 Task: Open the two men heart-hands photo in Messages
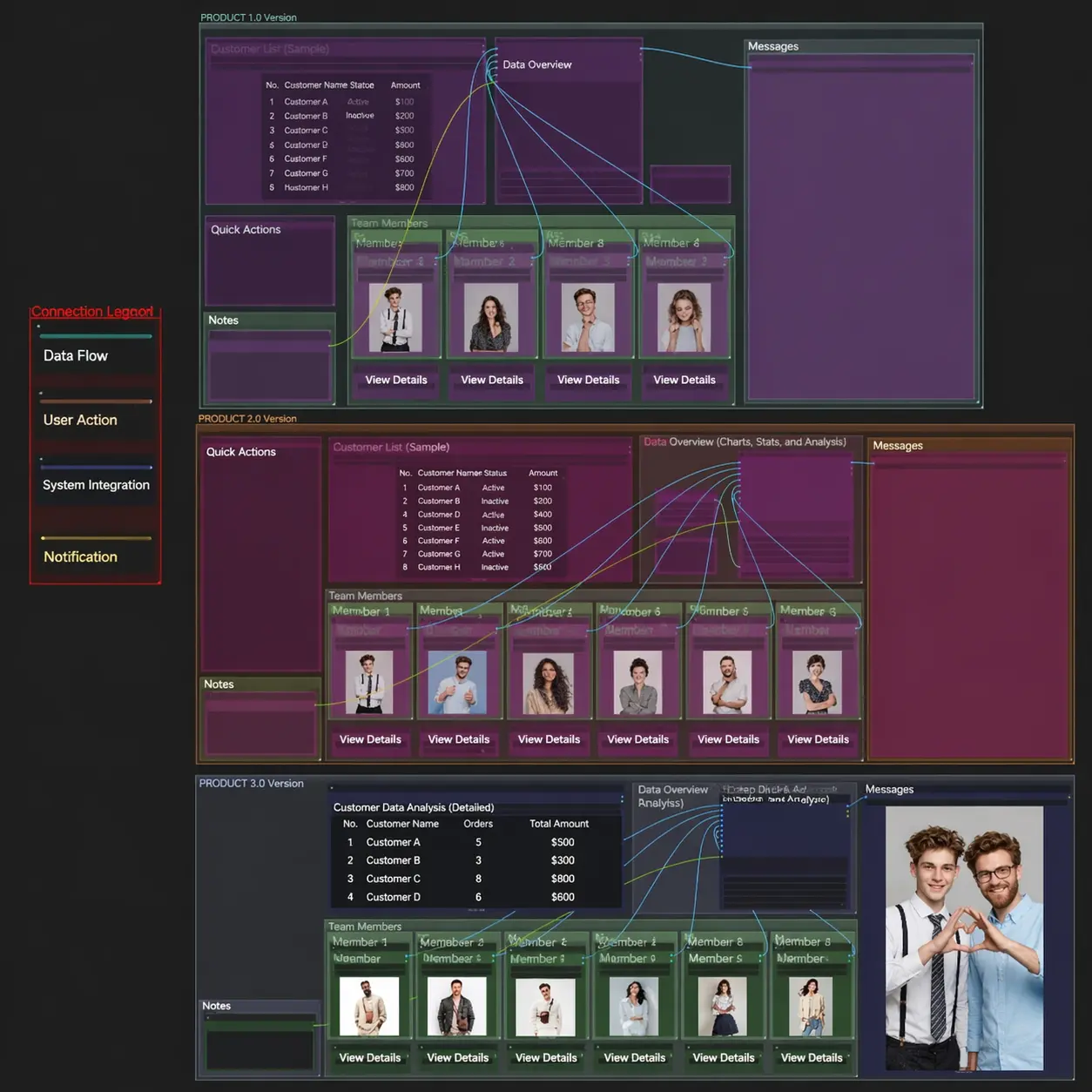964,938
